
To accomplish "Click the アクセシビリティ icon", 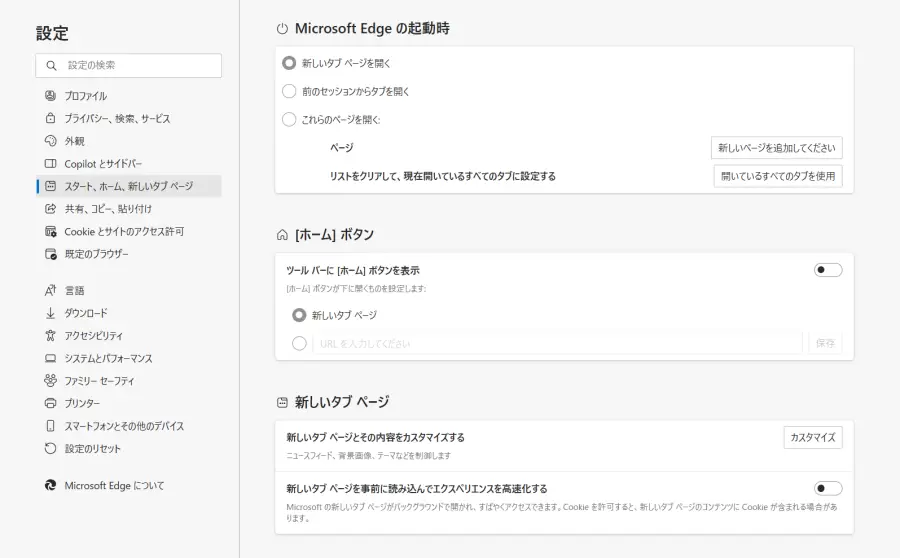I will point(51,335).
